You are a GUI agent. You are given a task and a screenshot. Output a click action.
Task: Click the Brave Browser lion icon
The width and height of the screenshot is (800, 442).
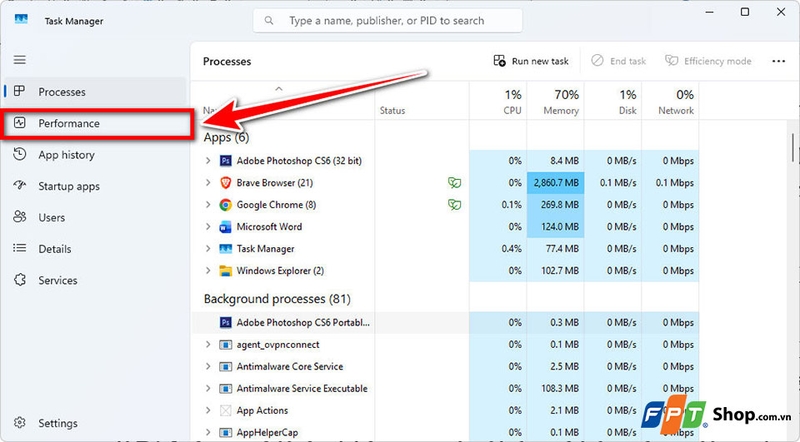click(226, 183)
